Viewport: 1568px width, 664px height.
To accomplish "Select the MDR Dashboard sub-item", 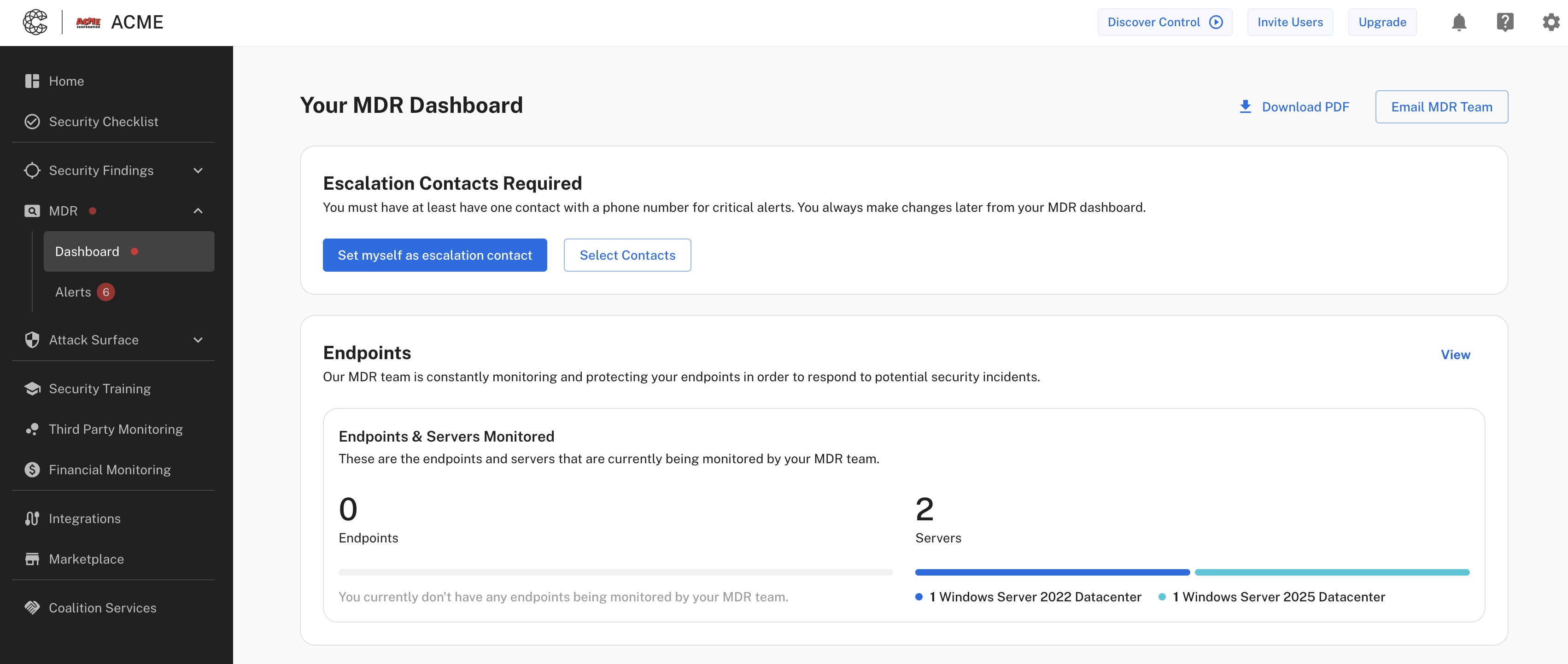I will click(129, 251).
